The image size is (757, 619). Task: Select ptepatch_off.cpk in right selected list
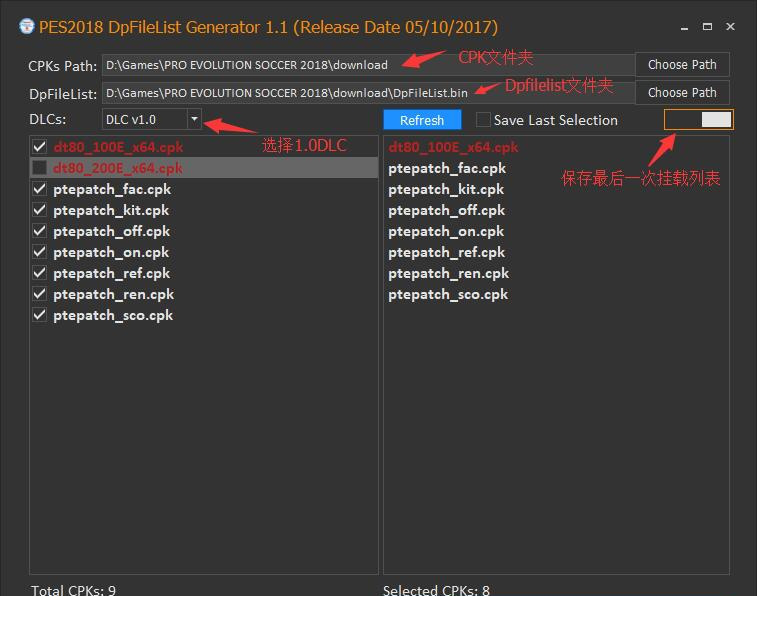click(x=447, y=210)
